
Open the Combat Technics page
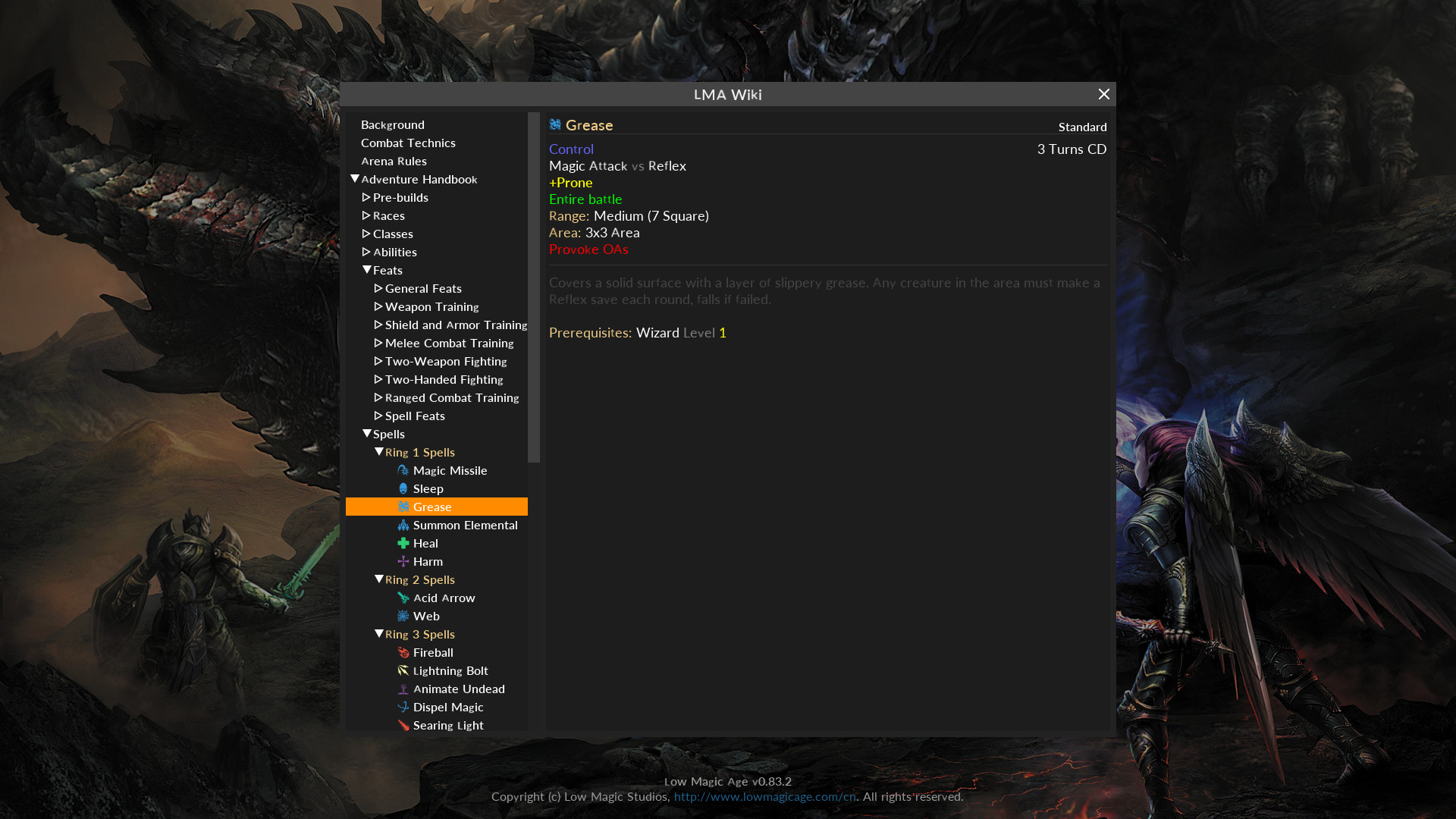[x=408, y=143]
